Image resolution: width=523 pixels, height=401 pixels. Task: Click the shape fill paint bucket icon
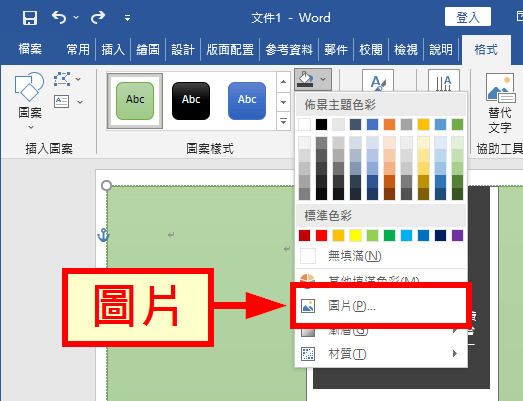tap(306, 79)
